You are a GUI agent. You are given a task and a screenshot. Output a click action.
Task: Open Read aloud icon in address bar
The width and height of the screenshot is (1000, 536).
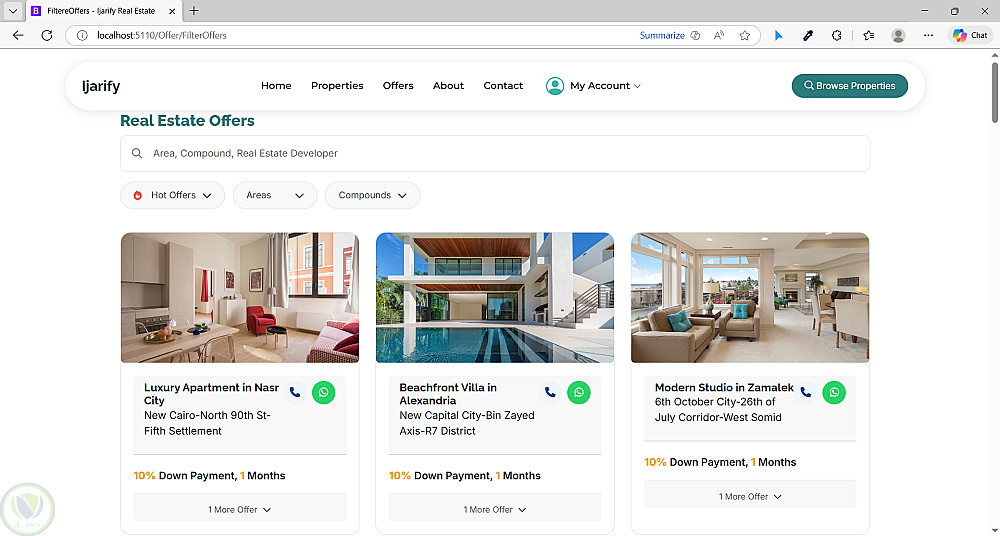tap(719, 35)
